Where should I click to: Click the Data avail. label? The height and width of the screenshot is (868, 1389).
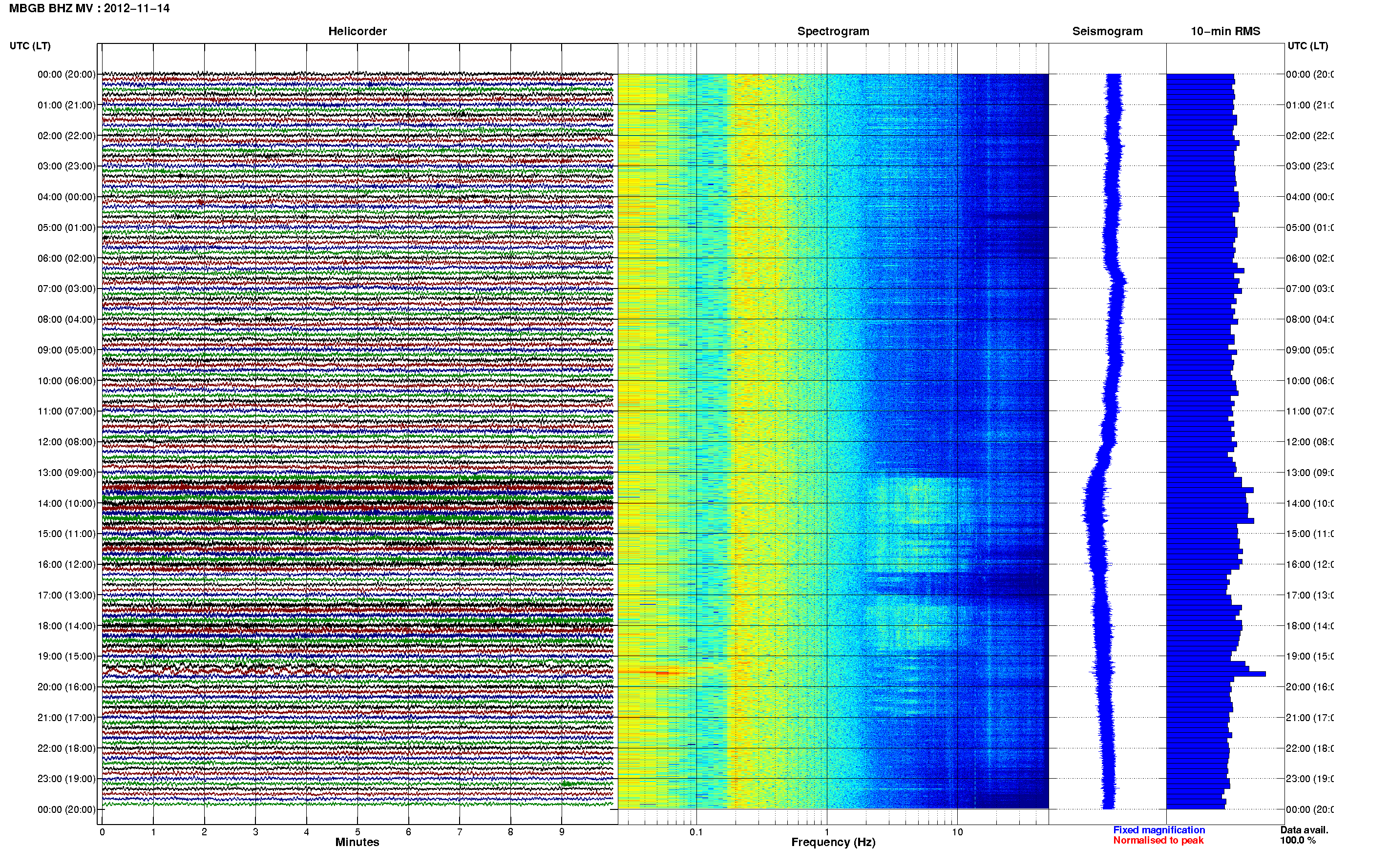1304,830
